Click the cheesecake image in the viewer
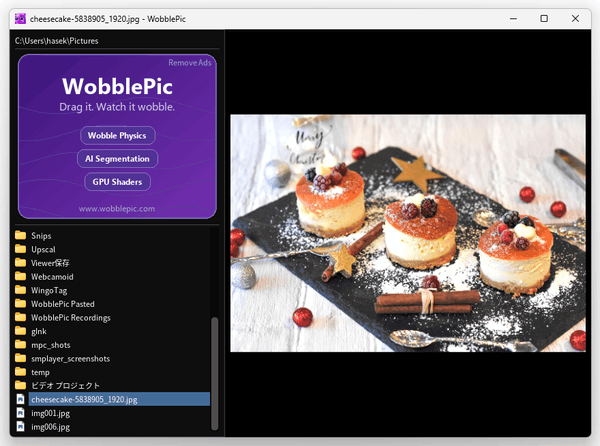The image size is (600, 446). [x=408, y=233]
